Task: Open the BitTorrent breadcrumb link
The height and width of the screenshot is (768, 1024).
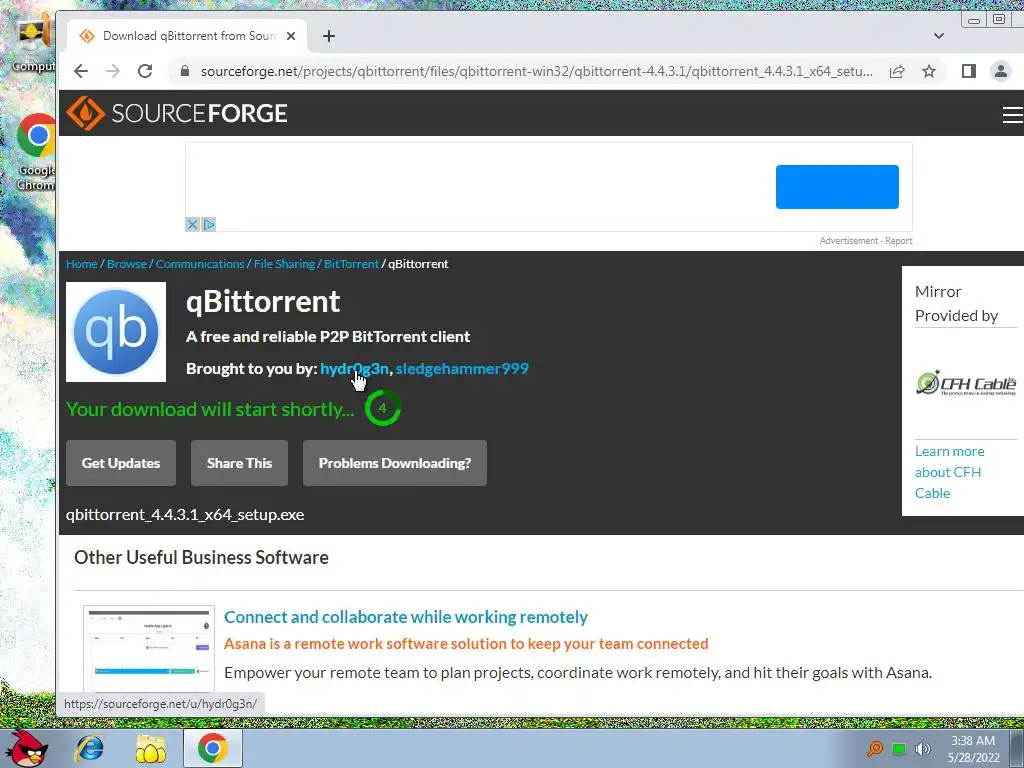Action: (x=351, y=264)
